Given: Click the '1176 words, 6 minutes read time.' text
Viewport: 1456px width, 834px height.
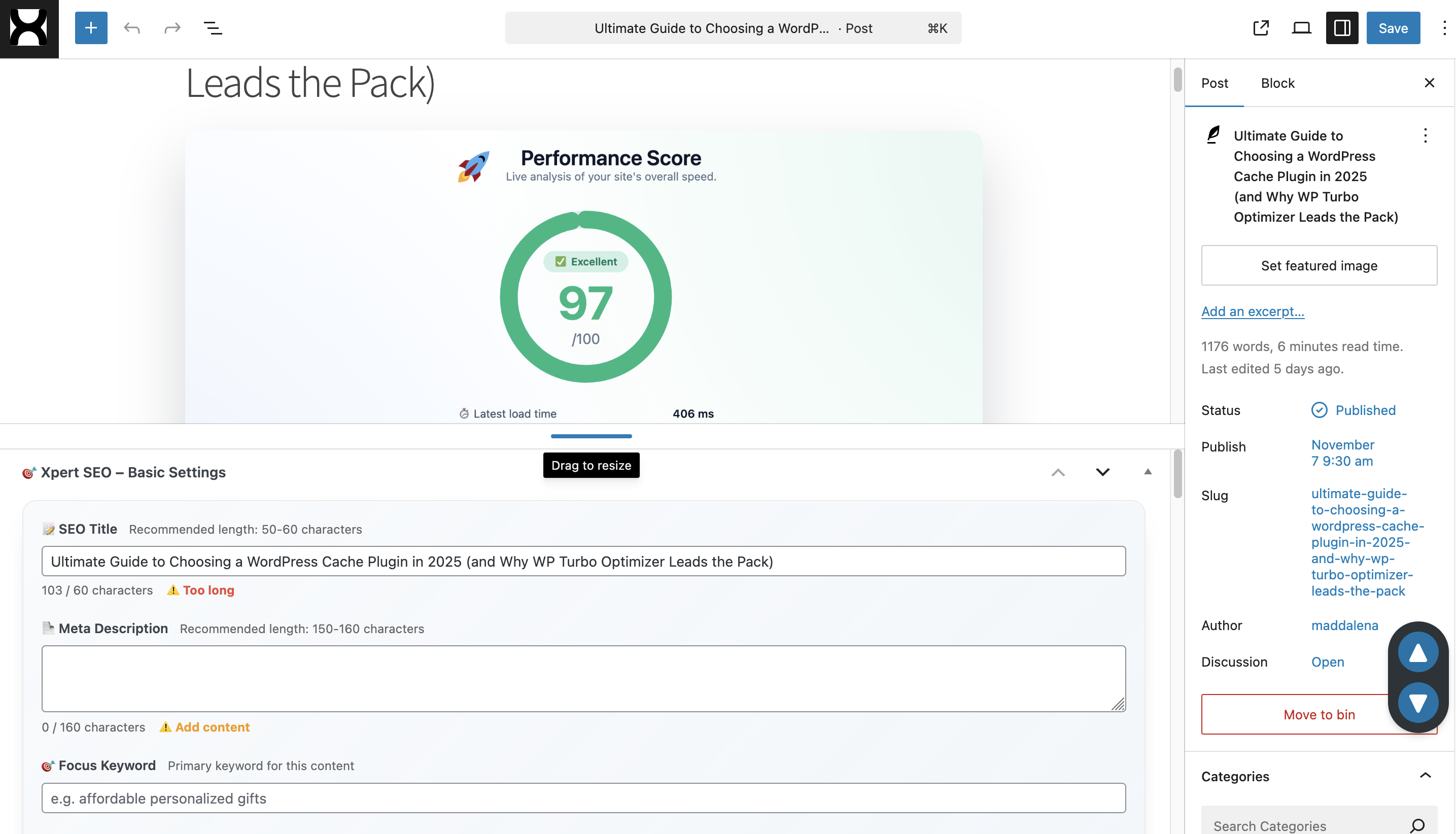Looking at the screenshot, I should 1302,346.
